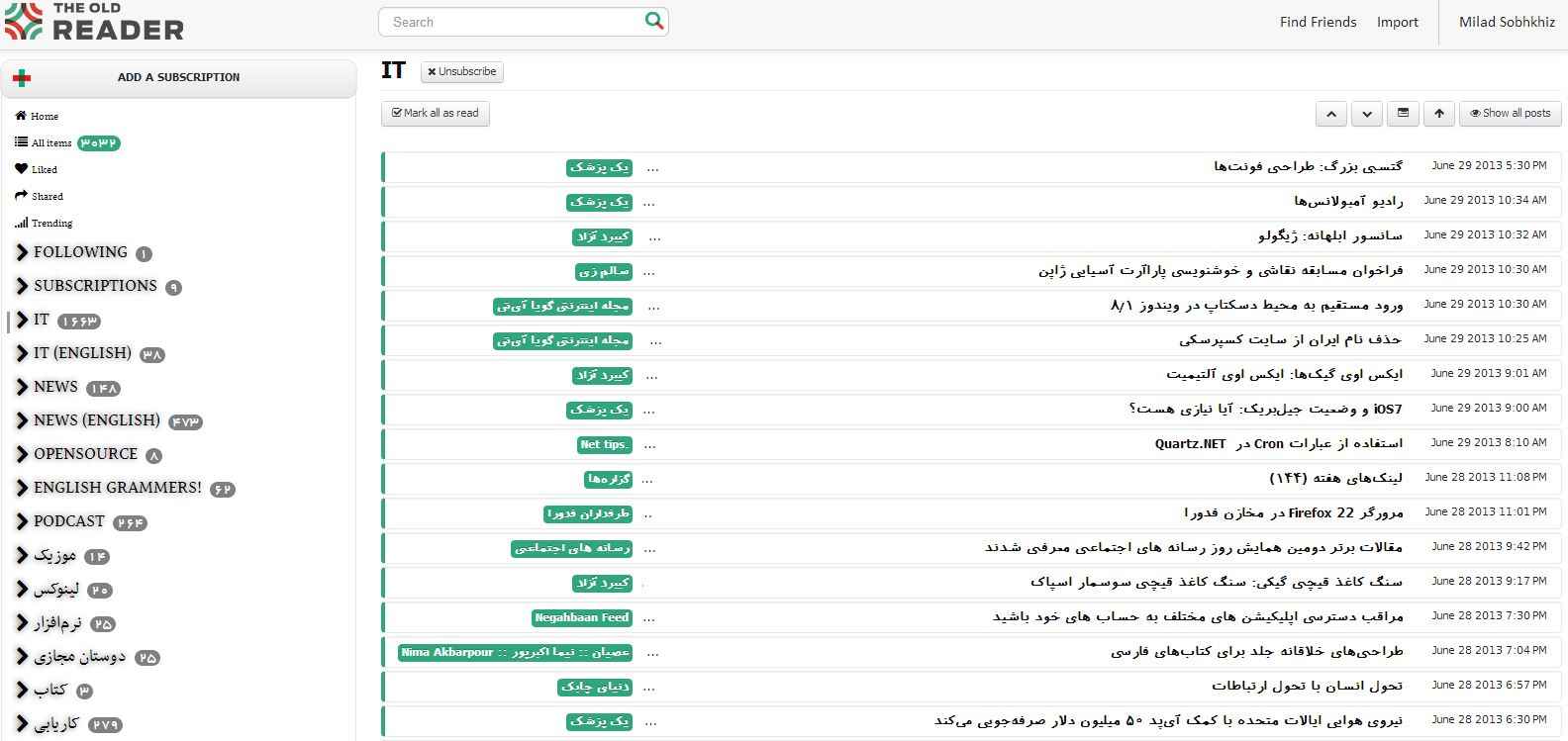Toggle Show all posts

click(x=1511, y=114)
